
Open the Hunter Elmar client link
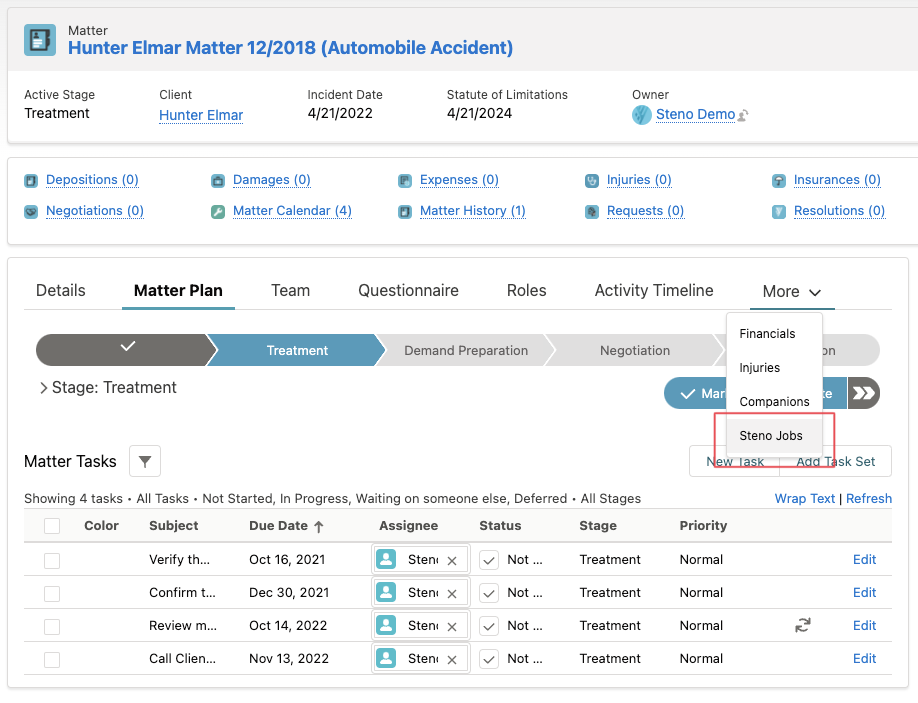(201, 115)
